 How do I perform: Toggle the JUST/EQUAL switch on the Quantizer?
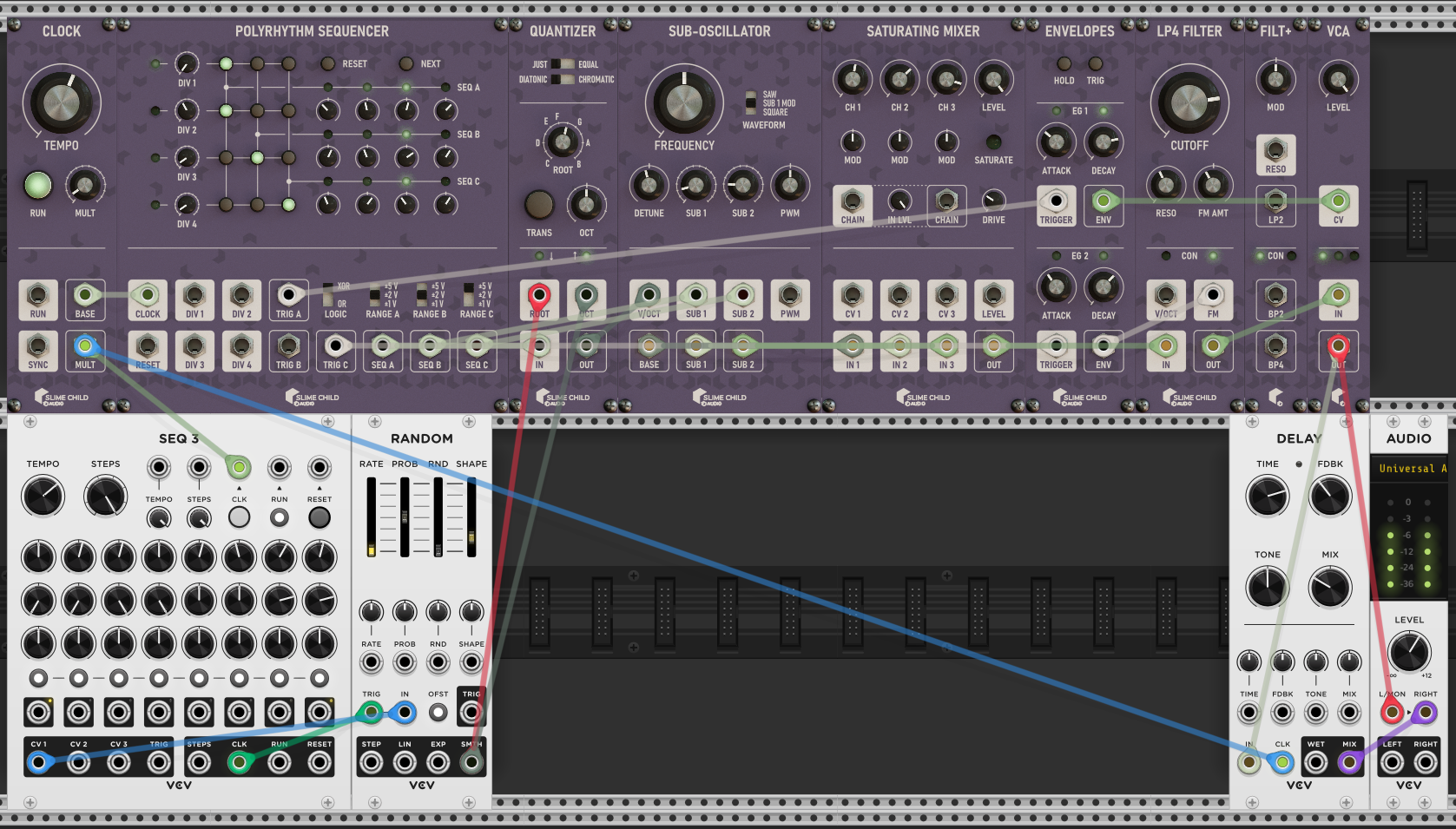[566, 64]
